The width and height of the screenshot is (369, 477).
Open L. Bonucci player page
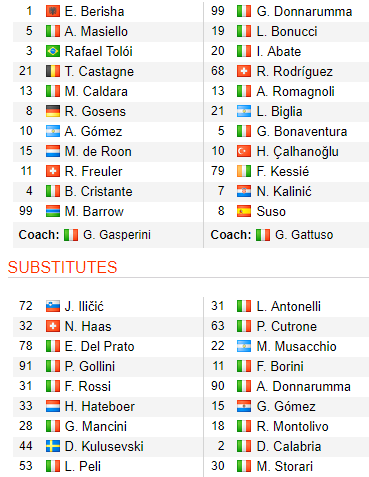pos(287,32)
